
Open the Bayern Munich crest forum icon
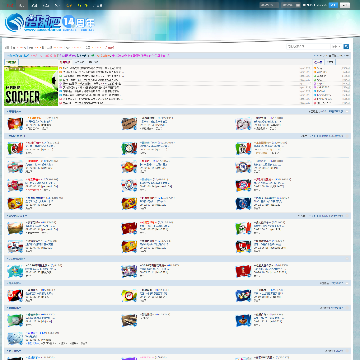(x=243, y=185)
